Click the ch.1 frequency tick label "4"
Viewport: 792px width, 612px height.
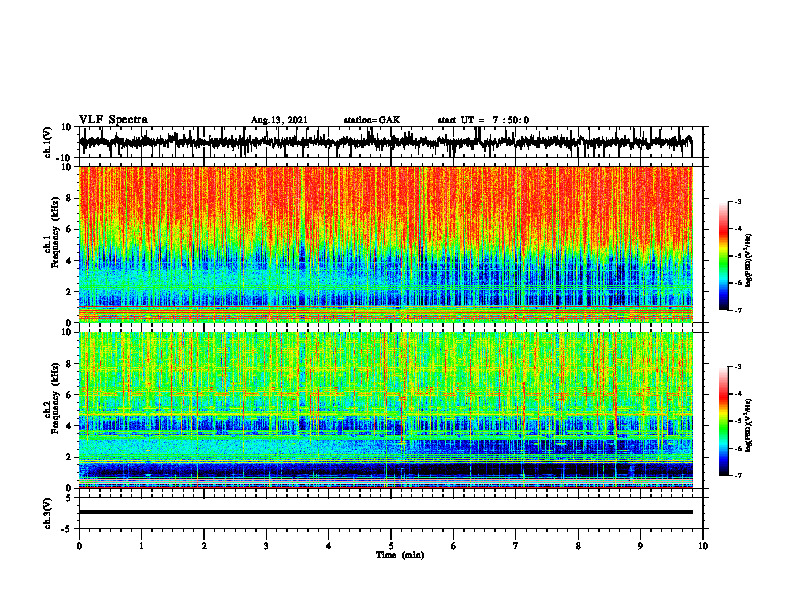coord(69,261)
